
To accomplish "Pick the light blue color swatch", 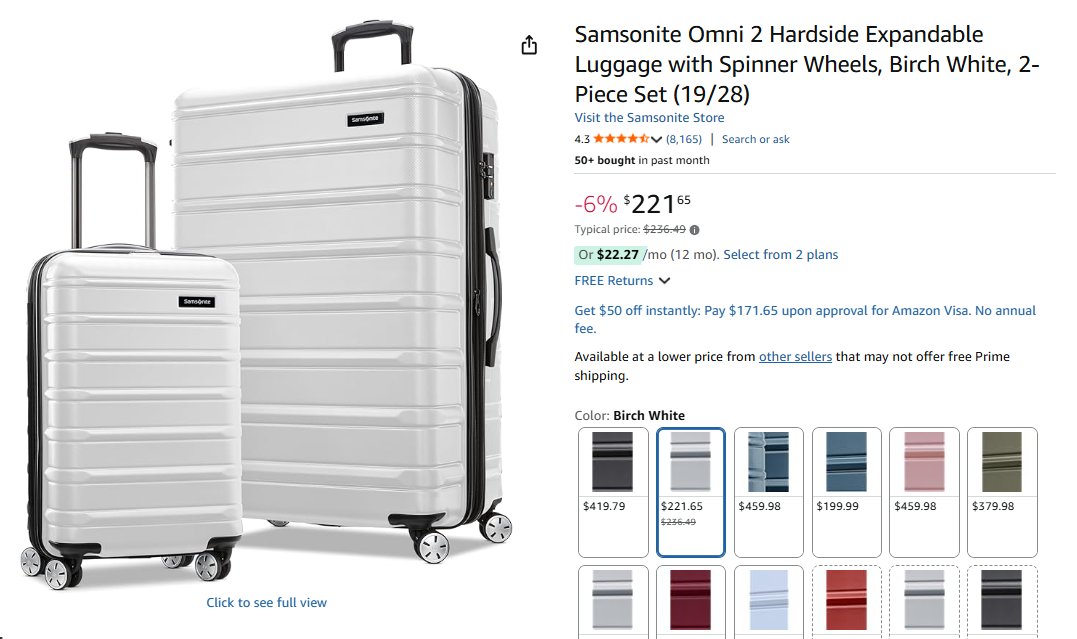I will pos(769,601).
